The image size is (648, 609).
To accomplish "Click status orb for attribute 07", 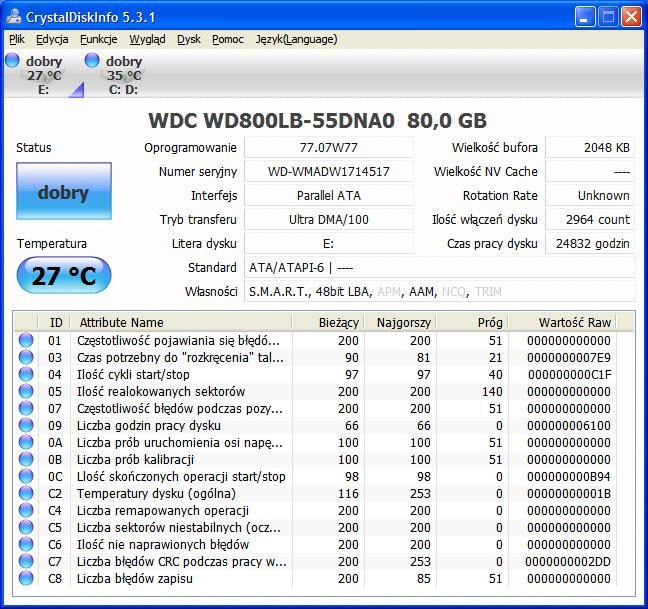I will click(26, 408).
